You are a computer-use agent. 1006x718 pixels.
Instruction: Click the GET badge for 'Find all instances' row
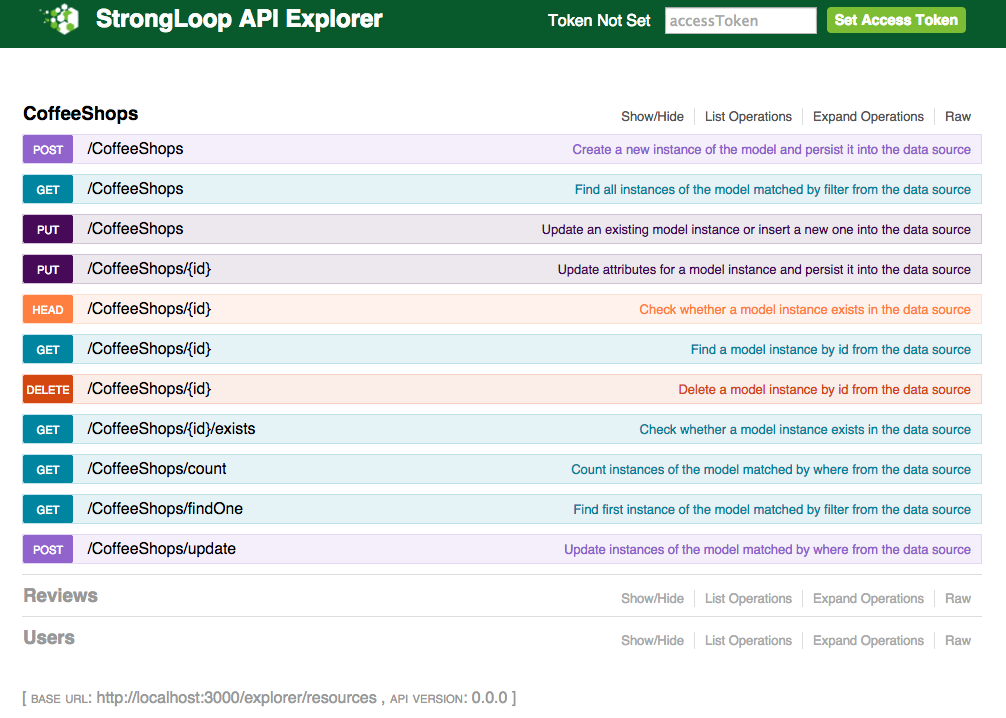[48, 189]
